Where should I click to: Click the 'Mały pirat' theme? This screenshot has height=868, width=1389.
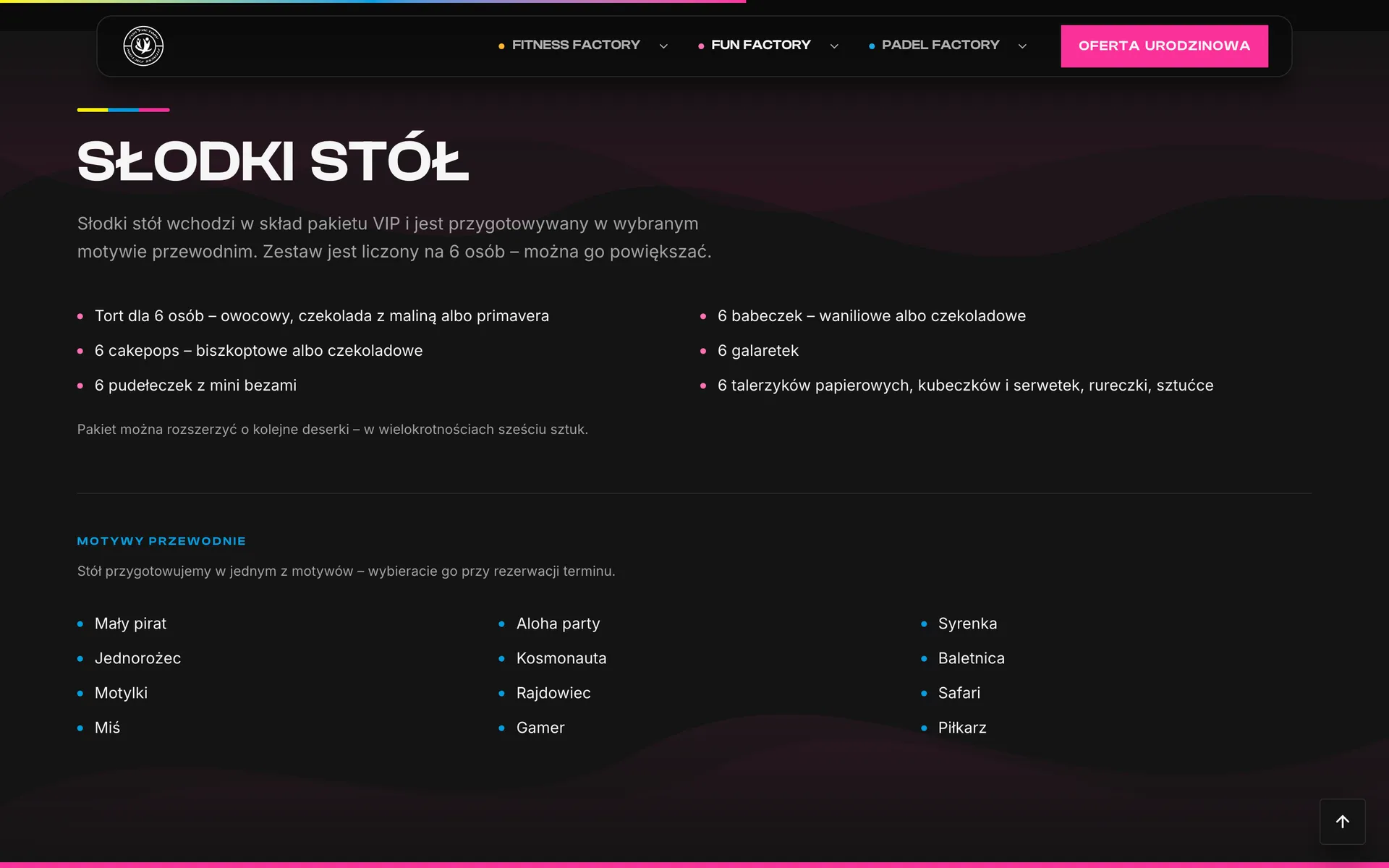coord(130,624)
